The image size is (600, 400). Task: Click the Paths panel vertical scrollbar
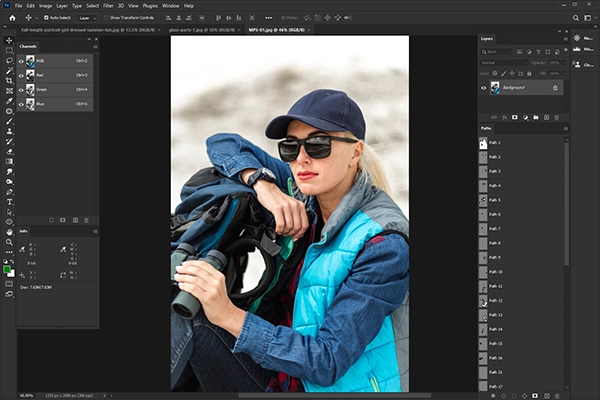coord(566,204)
